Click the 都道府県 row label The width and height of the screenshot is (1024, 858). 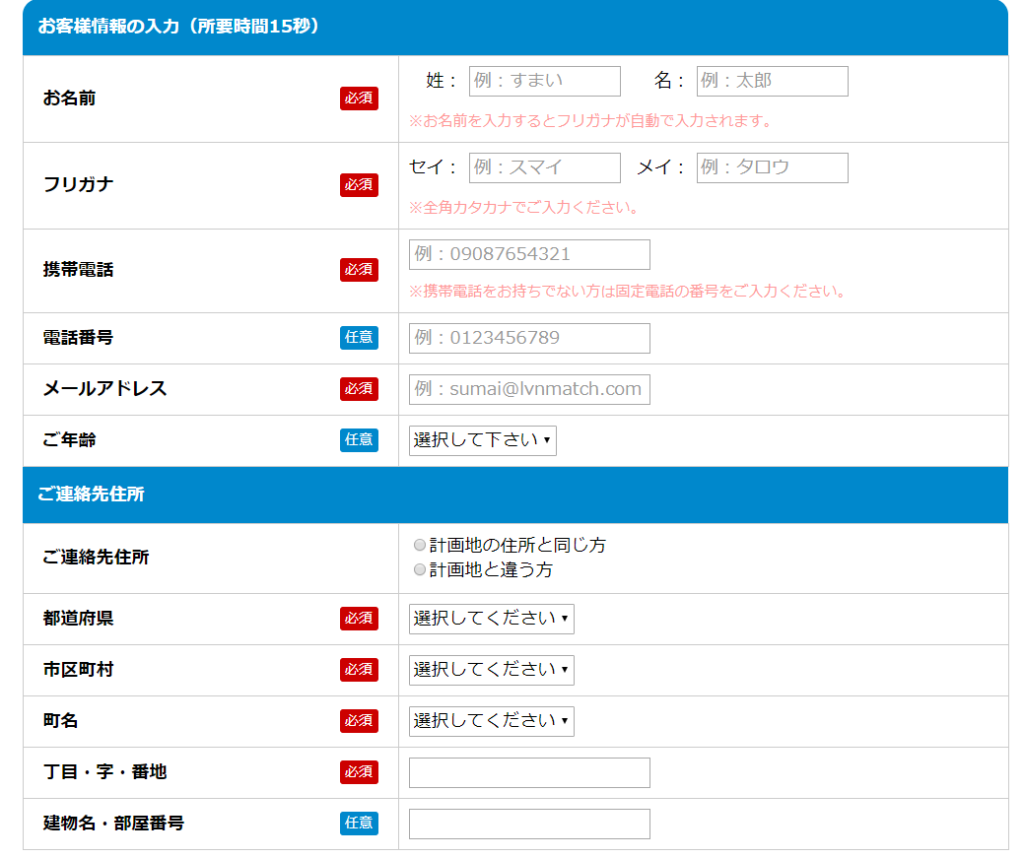point(78,618)
